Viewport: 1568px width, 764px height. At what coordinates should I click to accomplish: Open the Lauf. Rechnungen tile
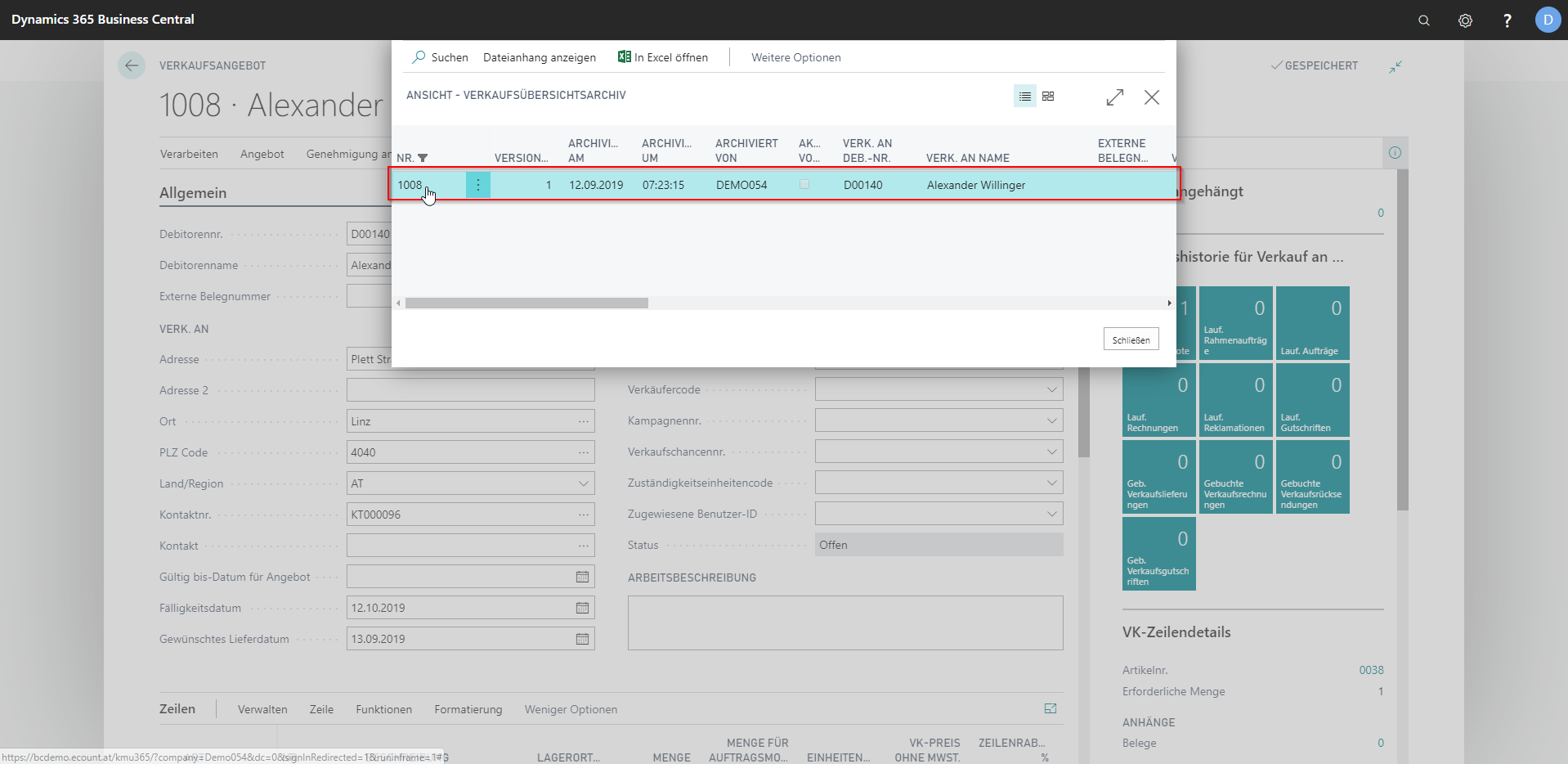pyautogui.click(x=1158, y=400)
